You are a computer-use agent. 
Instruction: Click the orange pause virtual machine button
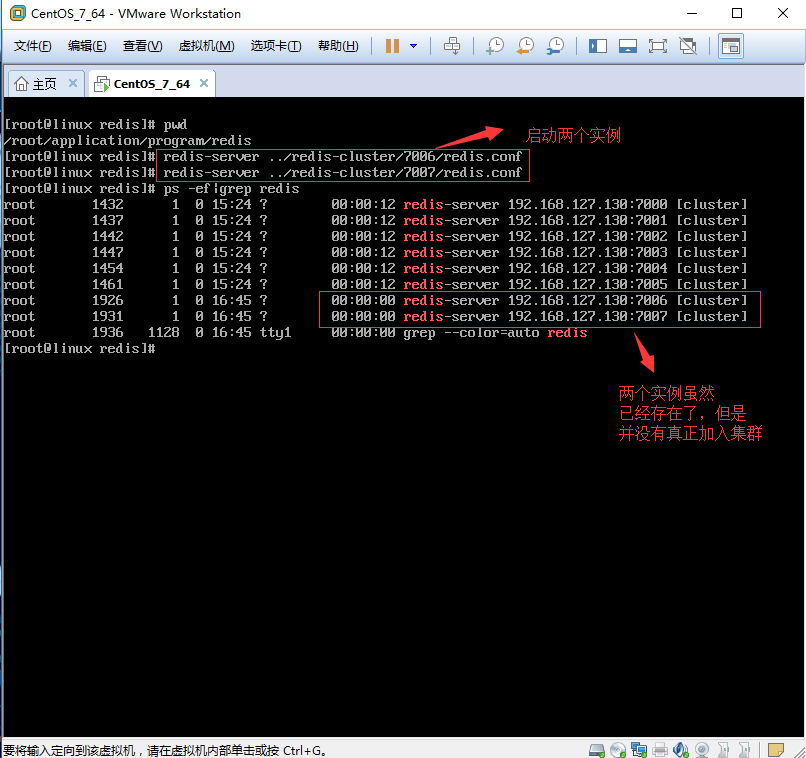point(392,46)
